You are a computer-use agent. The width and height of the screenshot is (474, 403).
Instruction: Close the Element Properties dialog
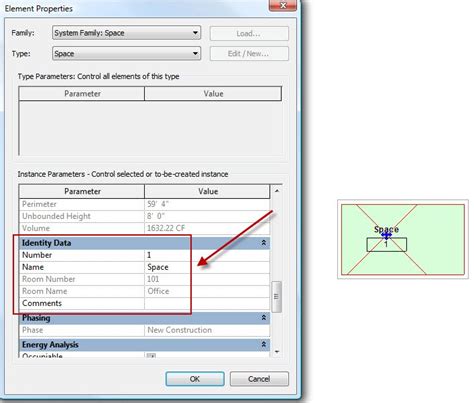pyautogui.click(x=283, y=5)
